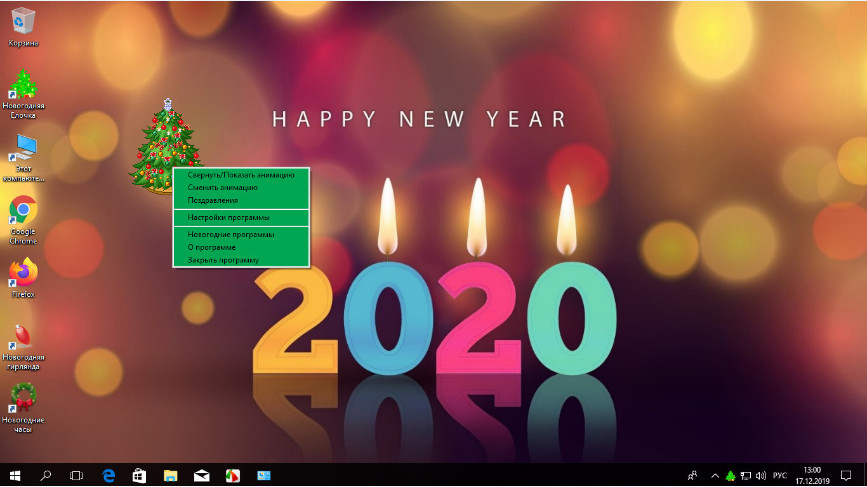Open File Explorer from taskbar
Image resolution: width=867 pixels, height=487 pixels.
170,475
